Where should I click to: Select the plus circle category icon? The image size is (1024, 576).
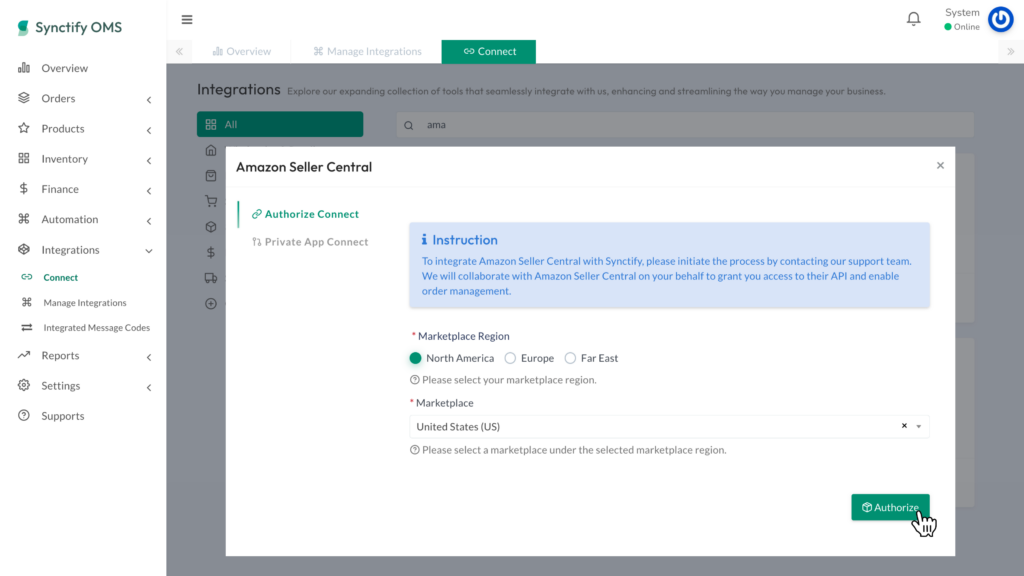[211, 304]
